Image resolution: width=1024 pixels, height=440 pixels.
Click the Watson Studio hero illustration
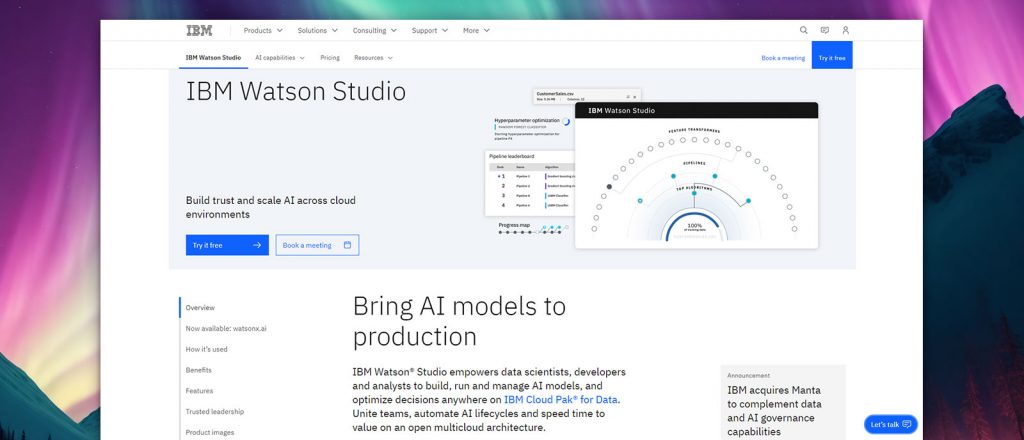651,170
